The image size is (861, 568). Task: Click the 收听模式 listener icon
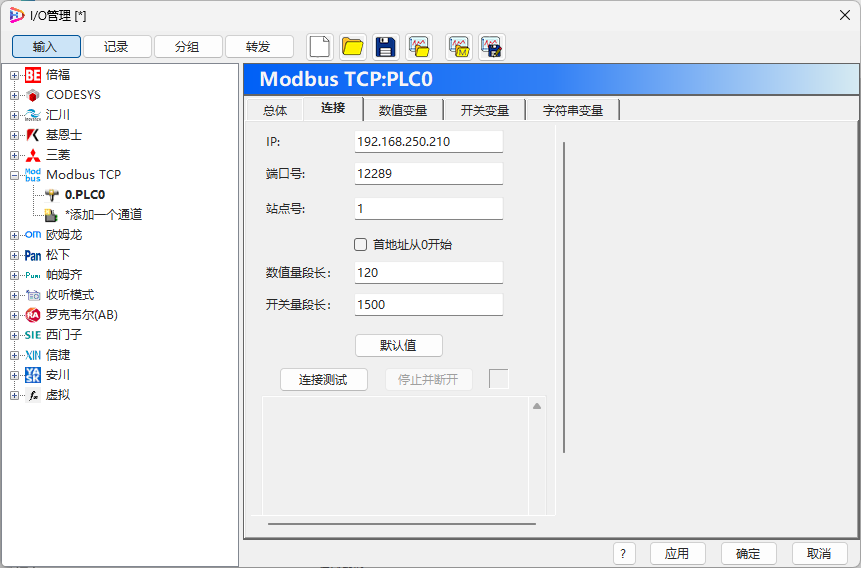[33, 295]
